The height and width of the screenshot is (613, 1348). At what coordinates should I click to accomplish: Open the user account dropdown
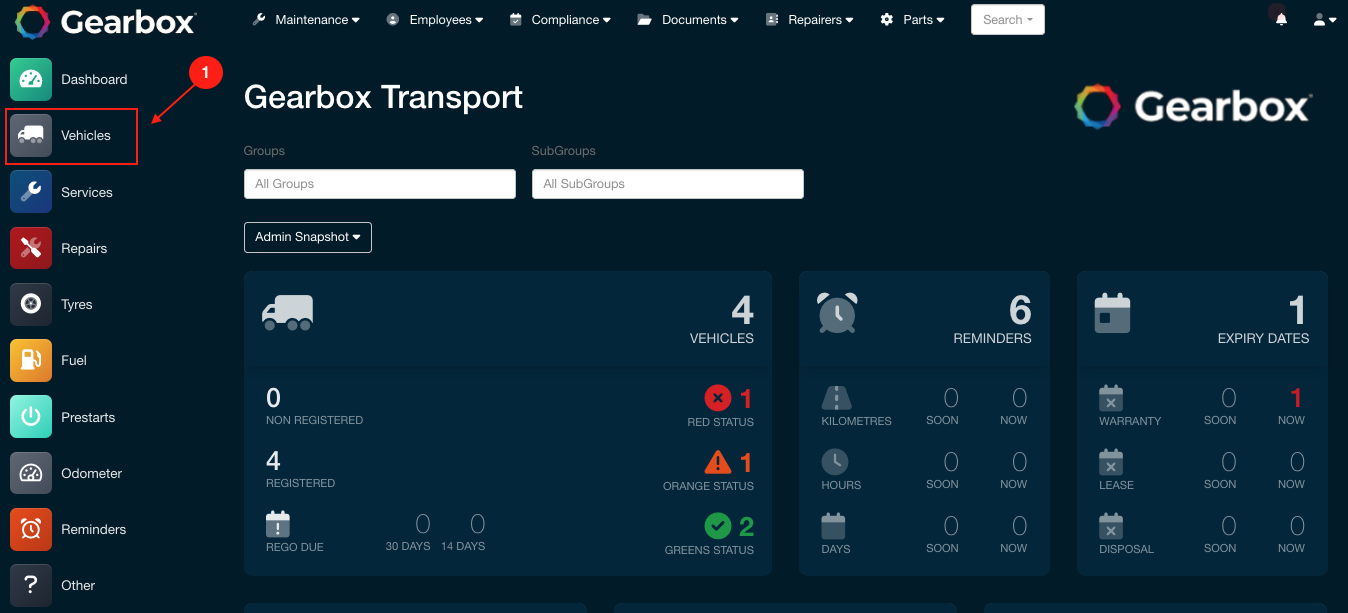pos(1324,20)
